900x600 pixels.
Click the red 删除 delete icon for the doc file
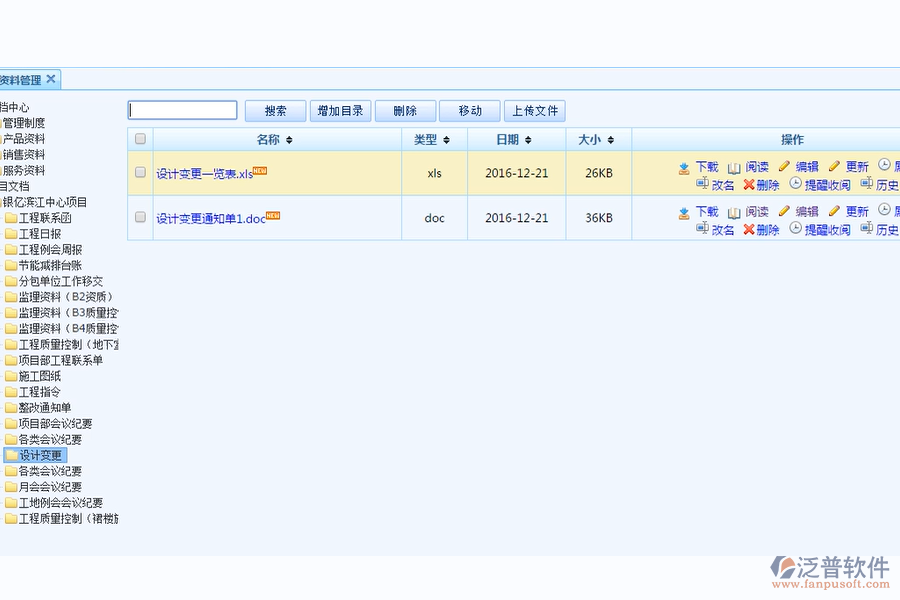[750, 229]
